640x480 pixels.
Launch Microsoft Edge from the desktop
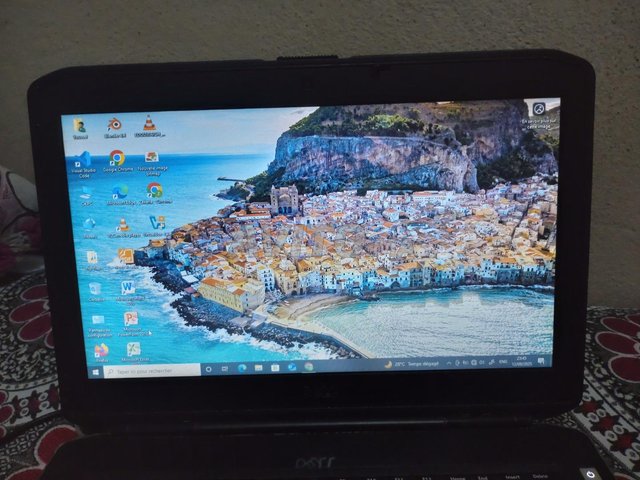[x=120, y=191]
